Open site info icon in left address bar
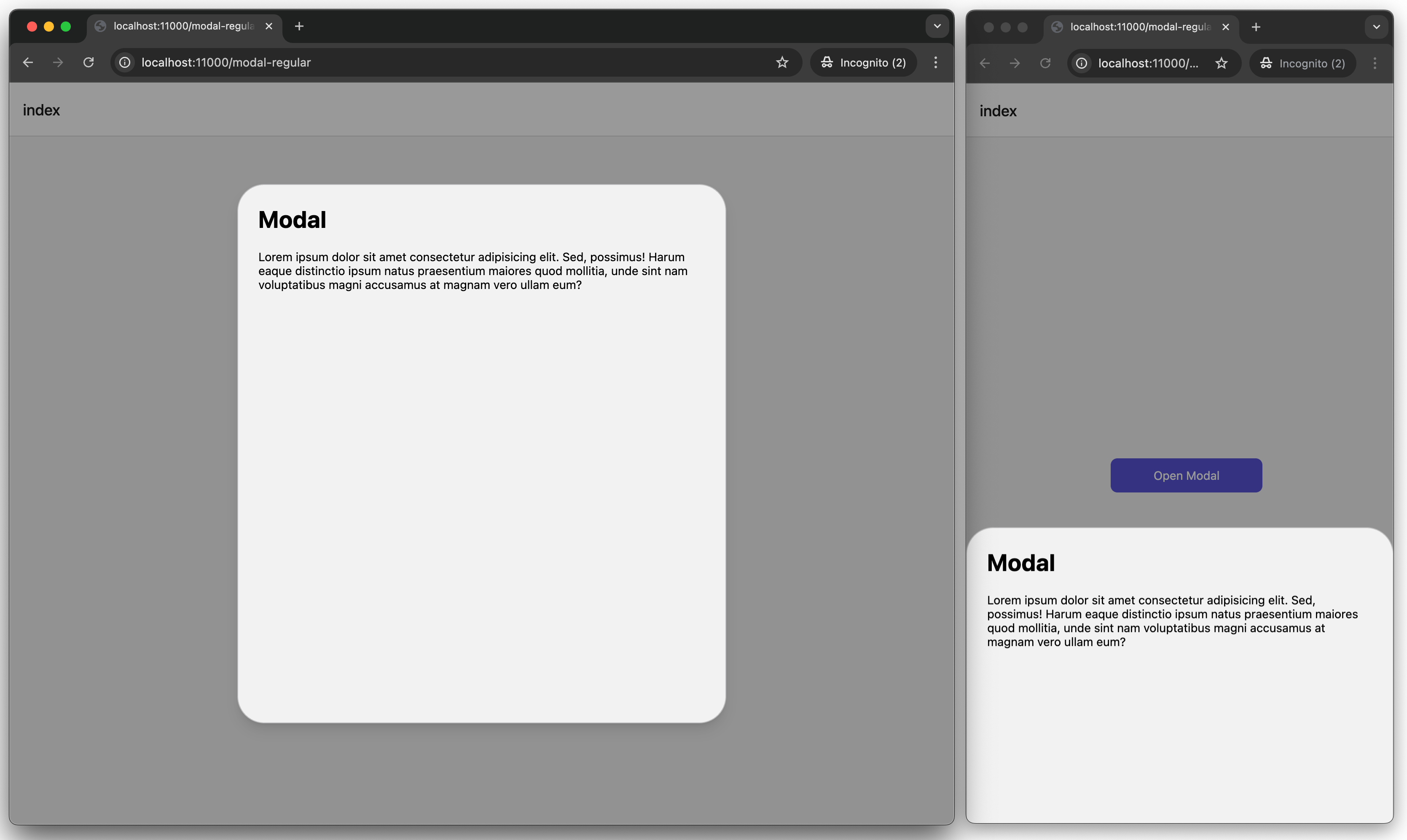This screenshot has height=840, width=1407. coord(125,62)
